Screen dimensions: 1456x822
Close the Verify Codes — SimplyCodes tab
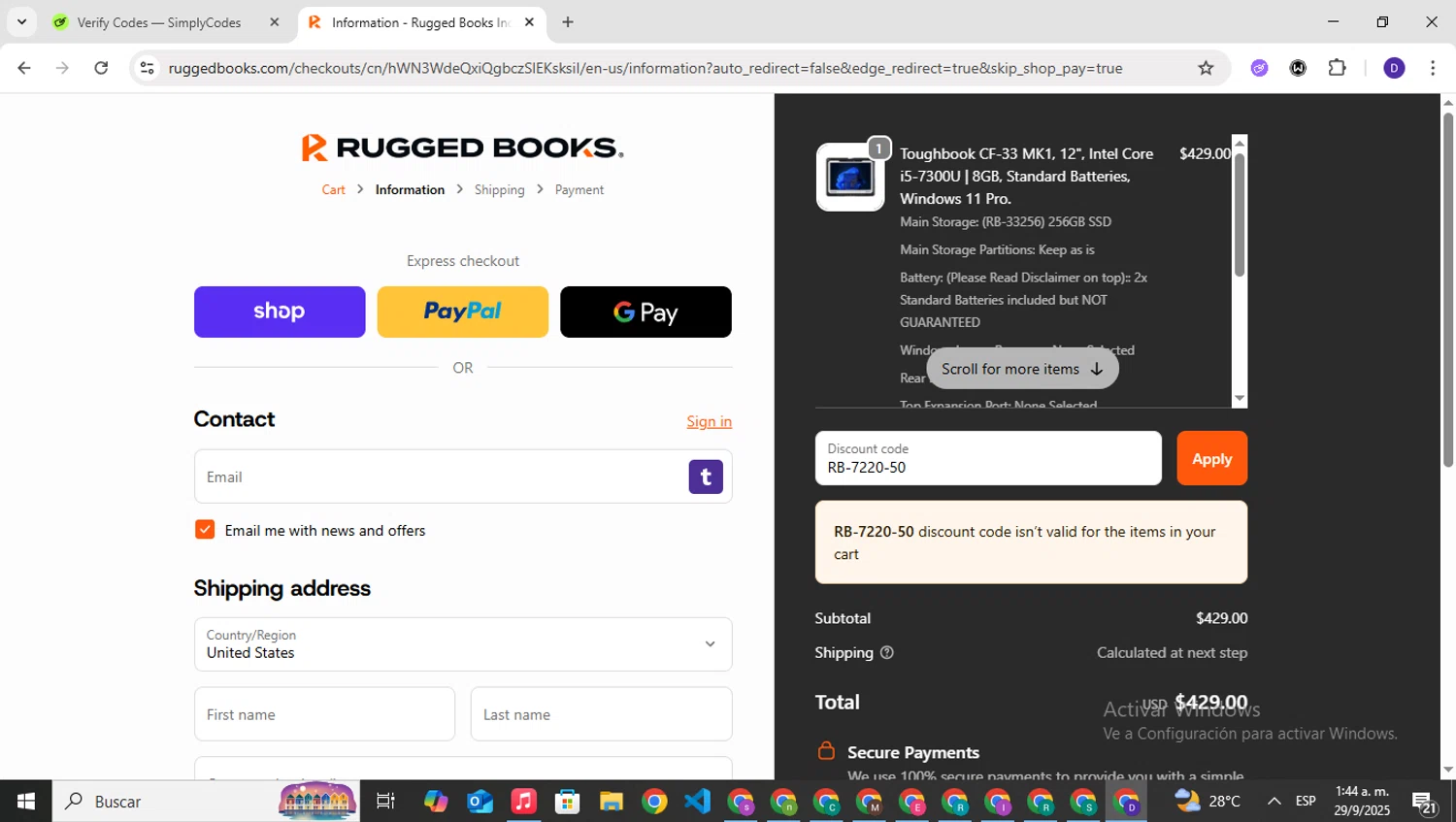pos(275,22)
